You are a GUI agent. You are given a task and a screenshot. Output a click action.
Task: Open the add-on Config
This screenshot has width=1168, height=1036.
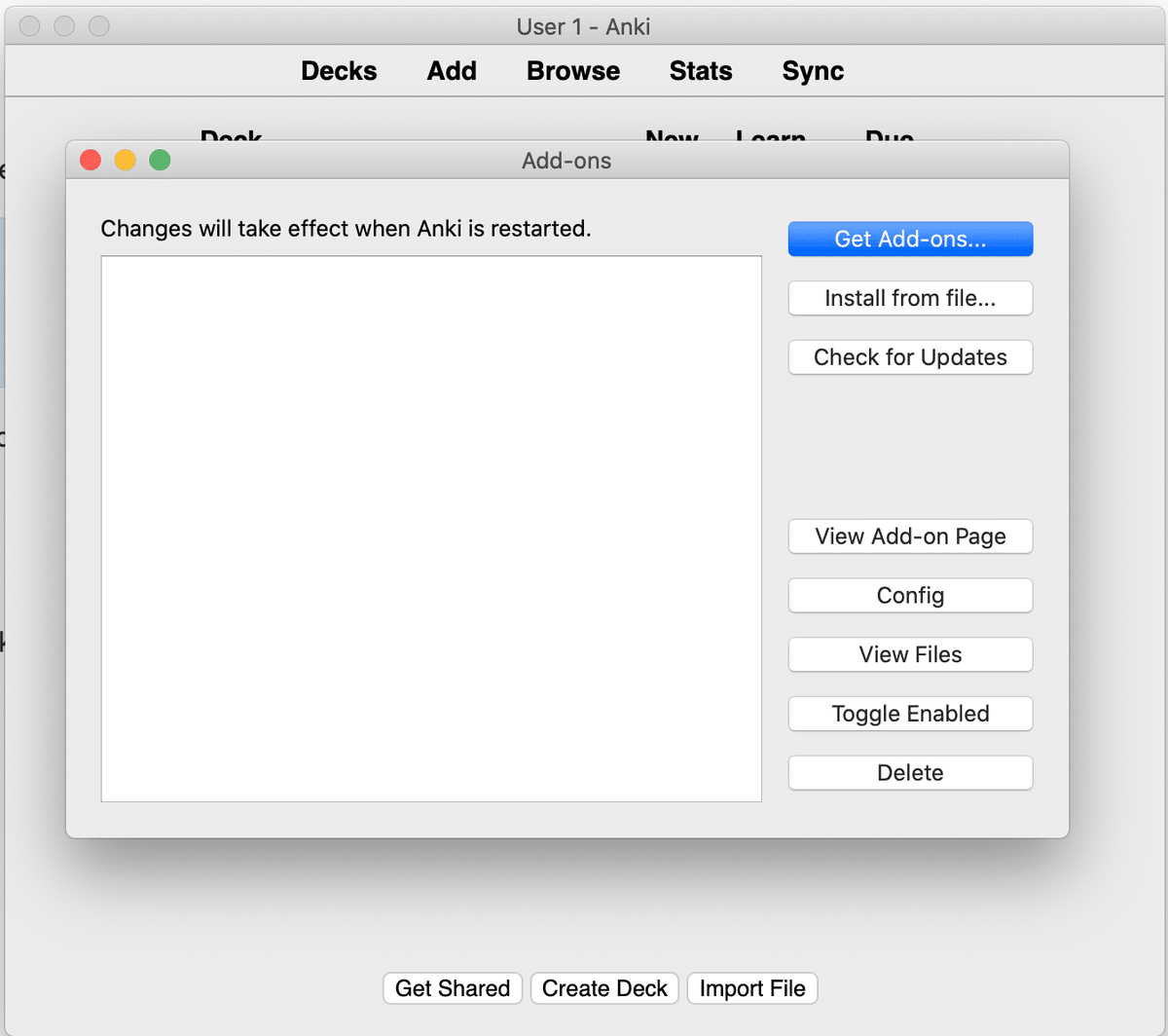coord(910,596)
